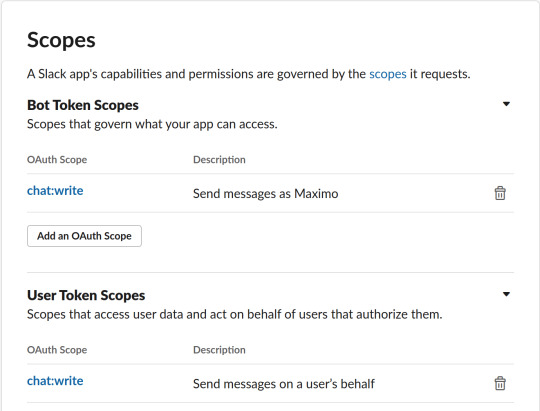This screenshot has height=411, width=540.
Task: Click the main Scopes page heading
Action: [x=61, y=40]
